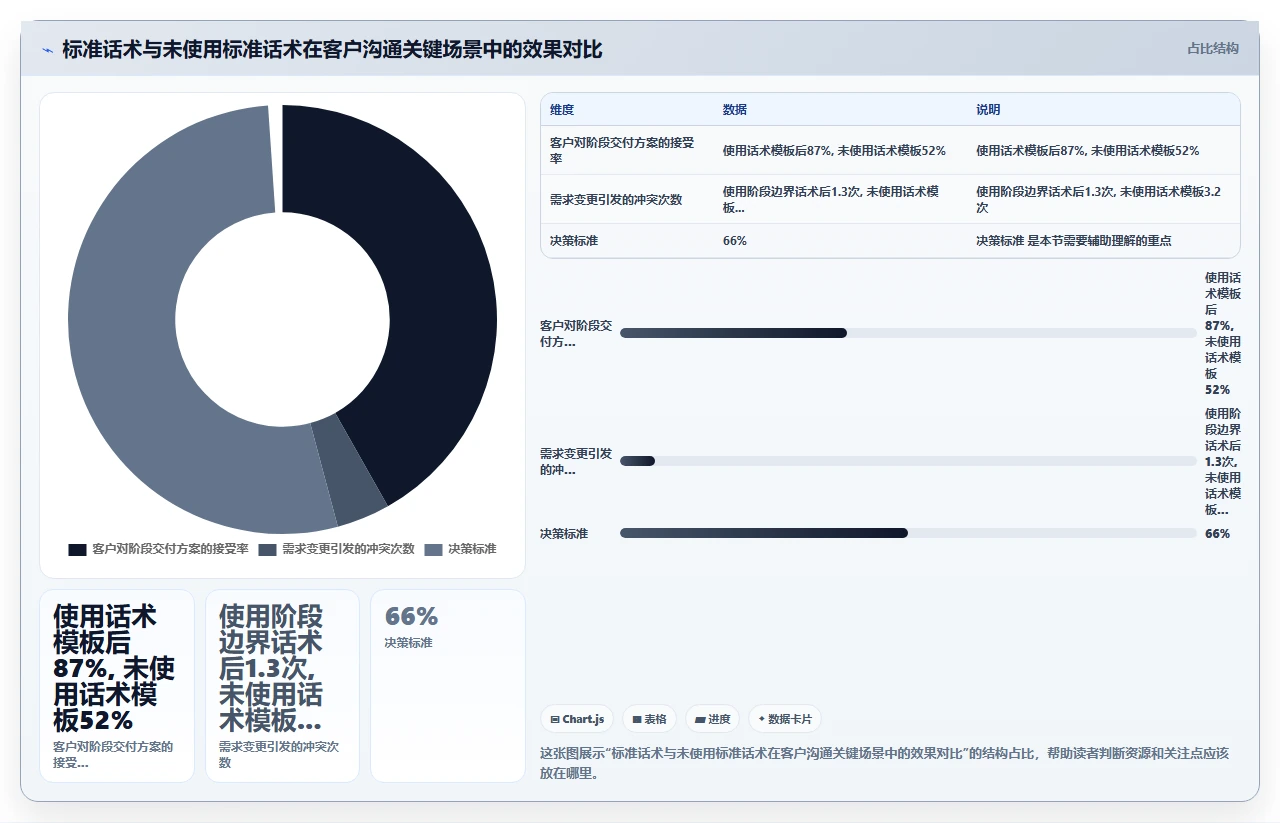Screen dimensions: 1280x823
Task: Click the legend swatch for 需求变更引发的冲突次数
Action: [267, 549]
